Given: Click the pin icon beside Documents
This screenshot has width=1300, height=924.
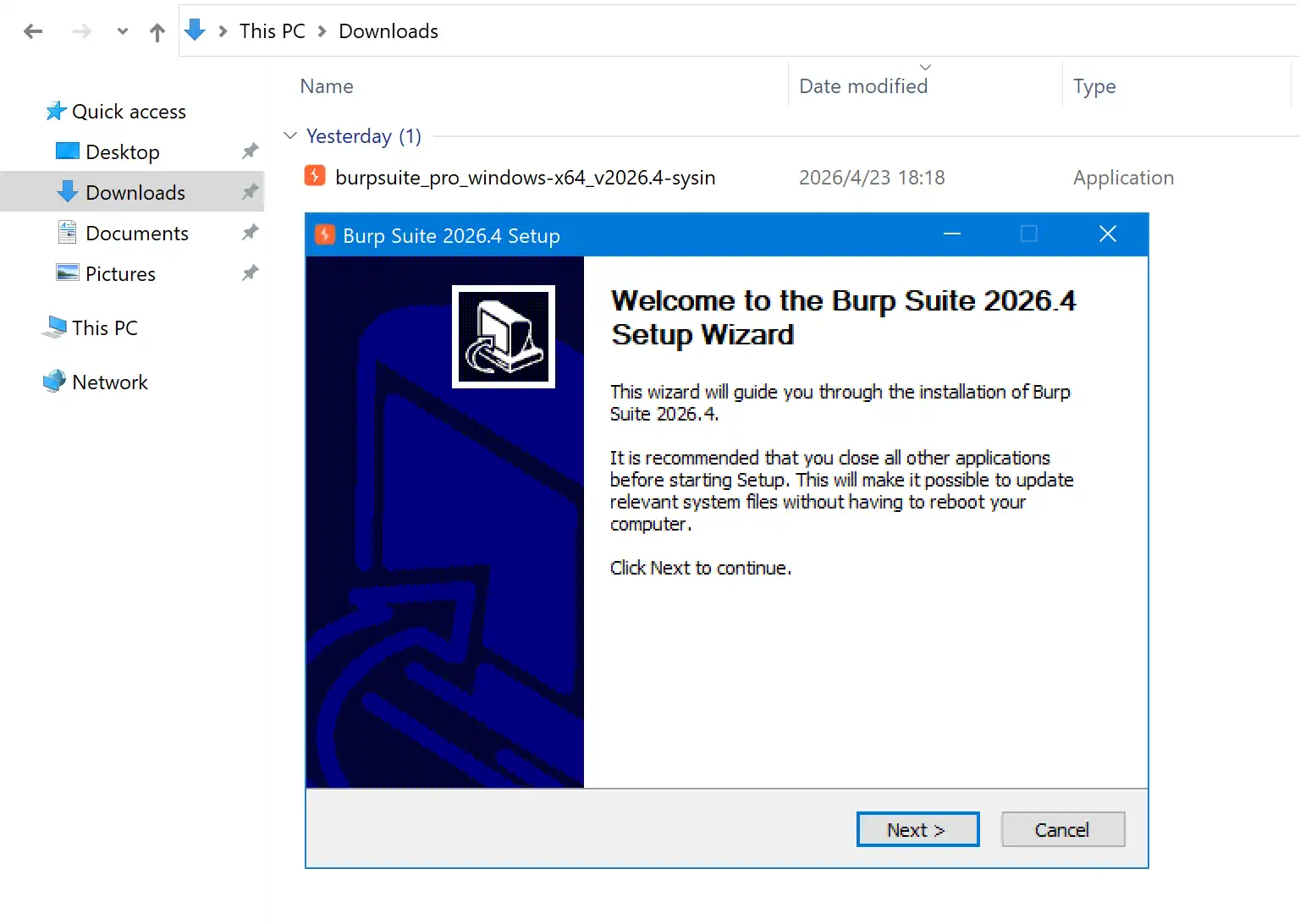Looking at the screenshot, I should (x=250, y=233).
